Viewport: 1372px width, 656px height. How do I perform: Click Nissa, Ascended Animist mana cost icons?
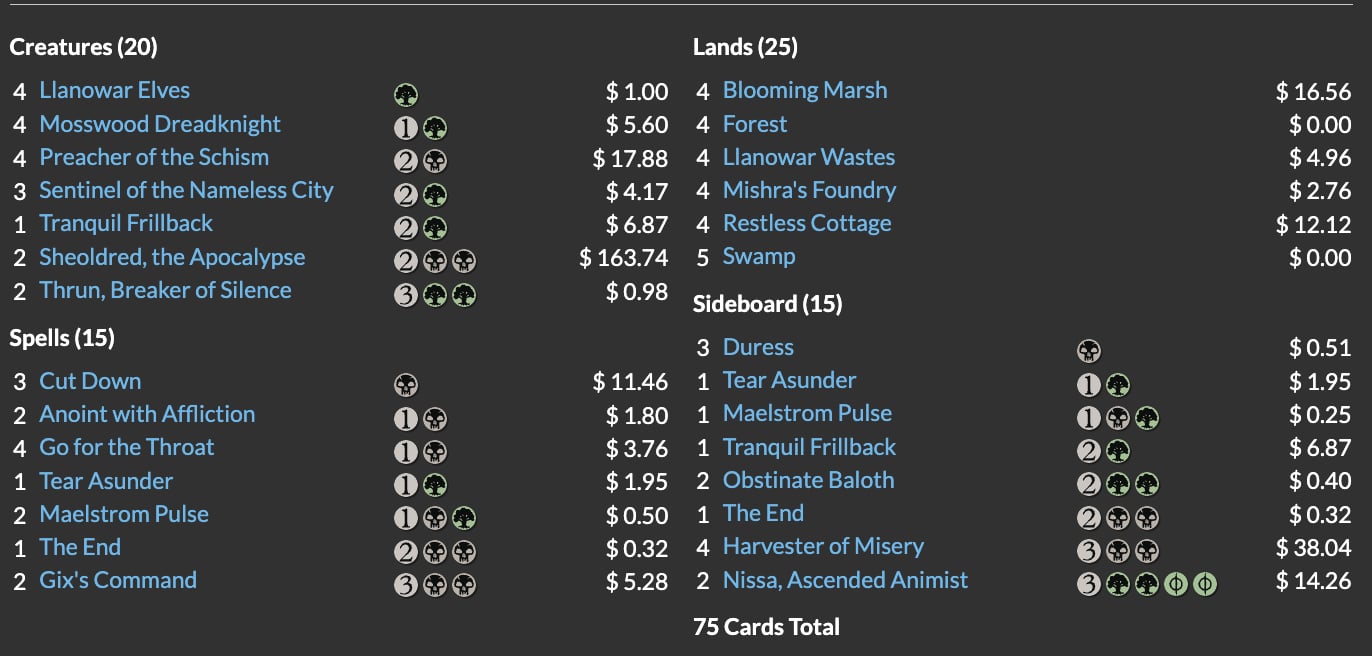point(1147,583)
